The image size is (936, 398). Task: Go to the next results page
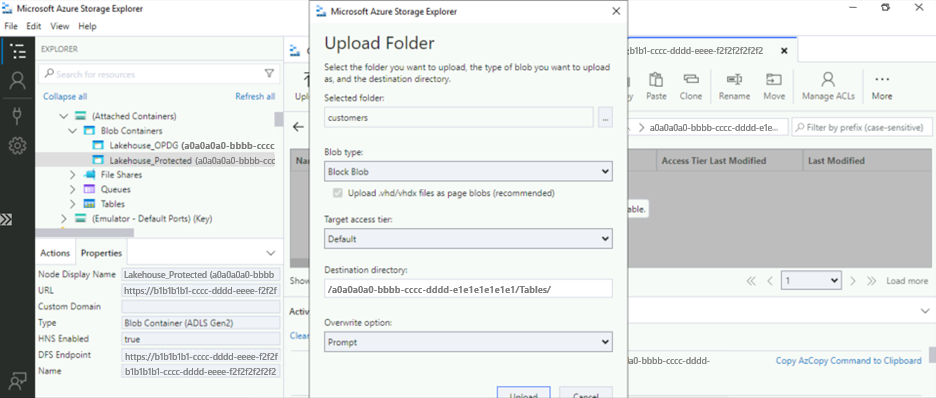coord(853,280)
